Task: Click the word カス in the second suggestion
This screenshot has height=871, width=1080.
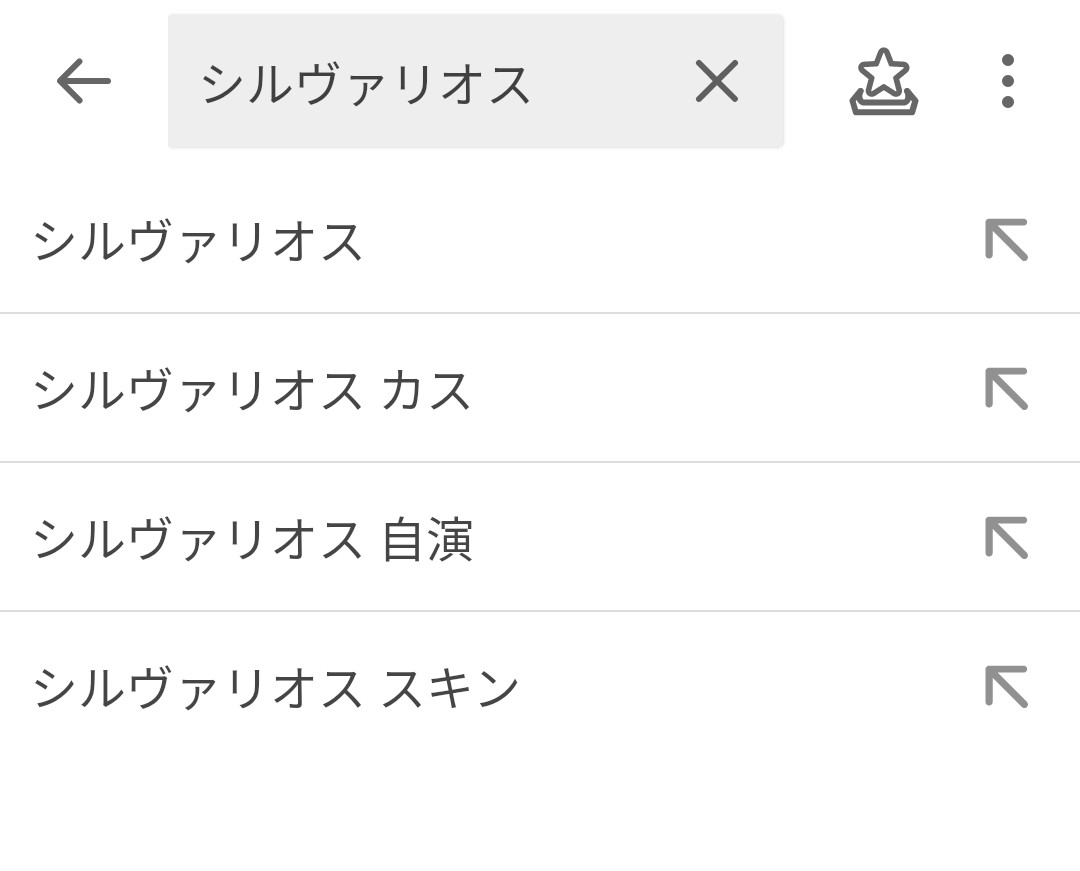Action: (426, 390)
